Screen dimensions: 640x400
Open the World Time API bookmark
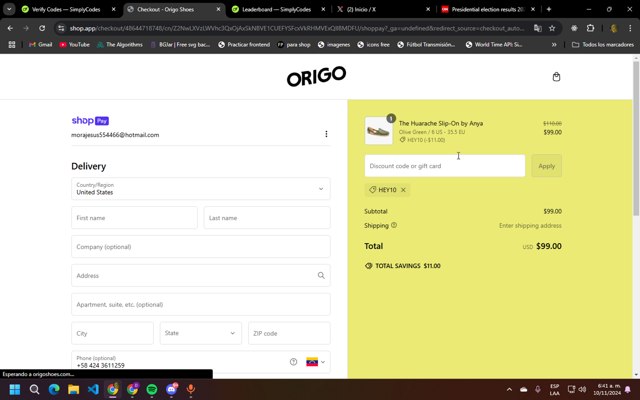pyautogui.click(x=494, y=44)
